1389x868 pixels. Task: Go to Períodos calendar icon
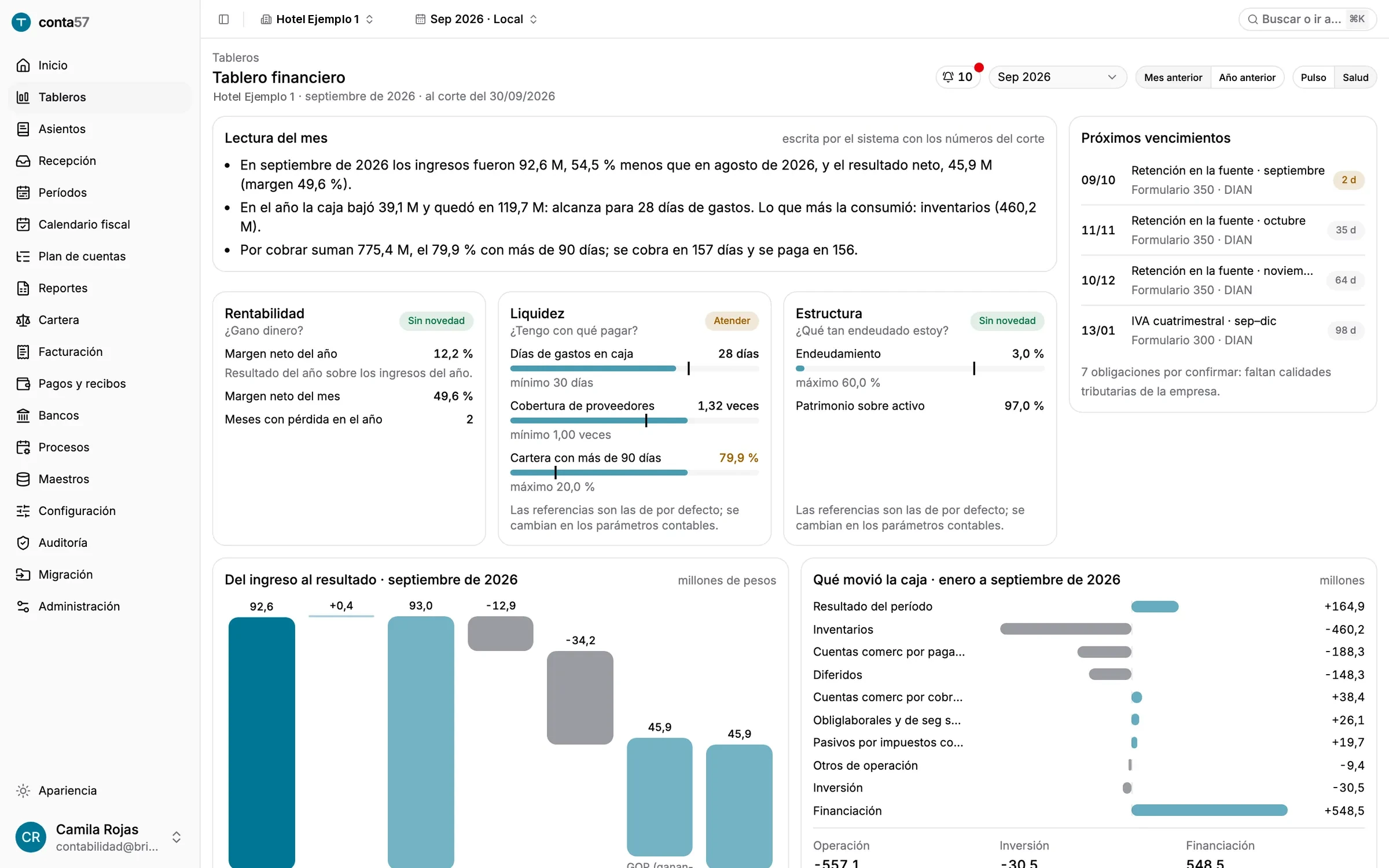[23, 193]
